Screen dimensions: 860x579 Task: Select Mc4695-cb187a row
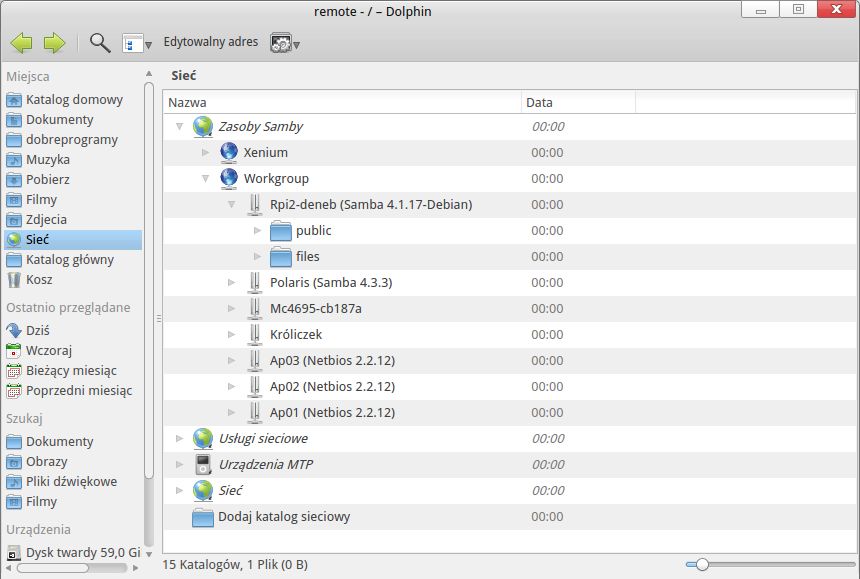pyautogui.click(x=509, y=309)
